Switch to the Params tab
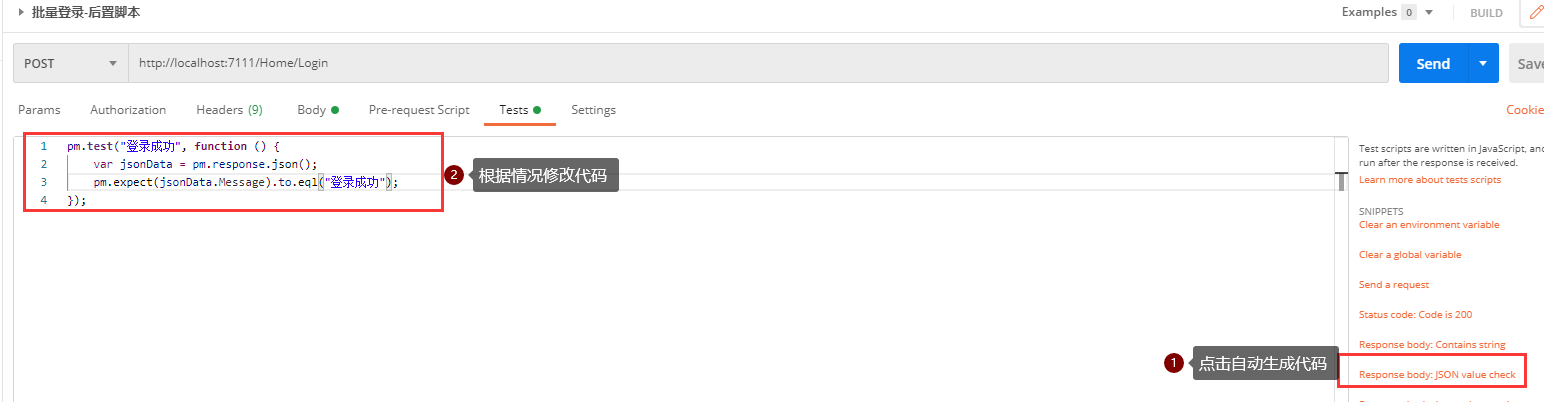The width and height of the screenshot is (1544, 402). 39,110
